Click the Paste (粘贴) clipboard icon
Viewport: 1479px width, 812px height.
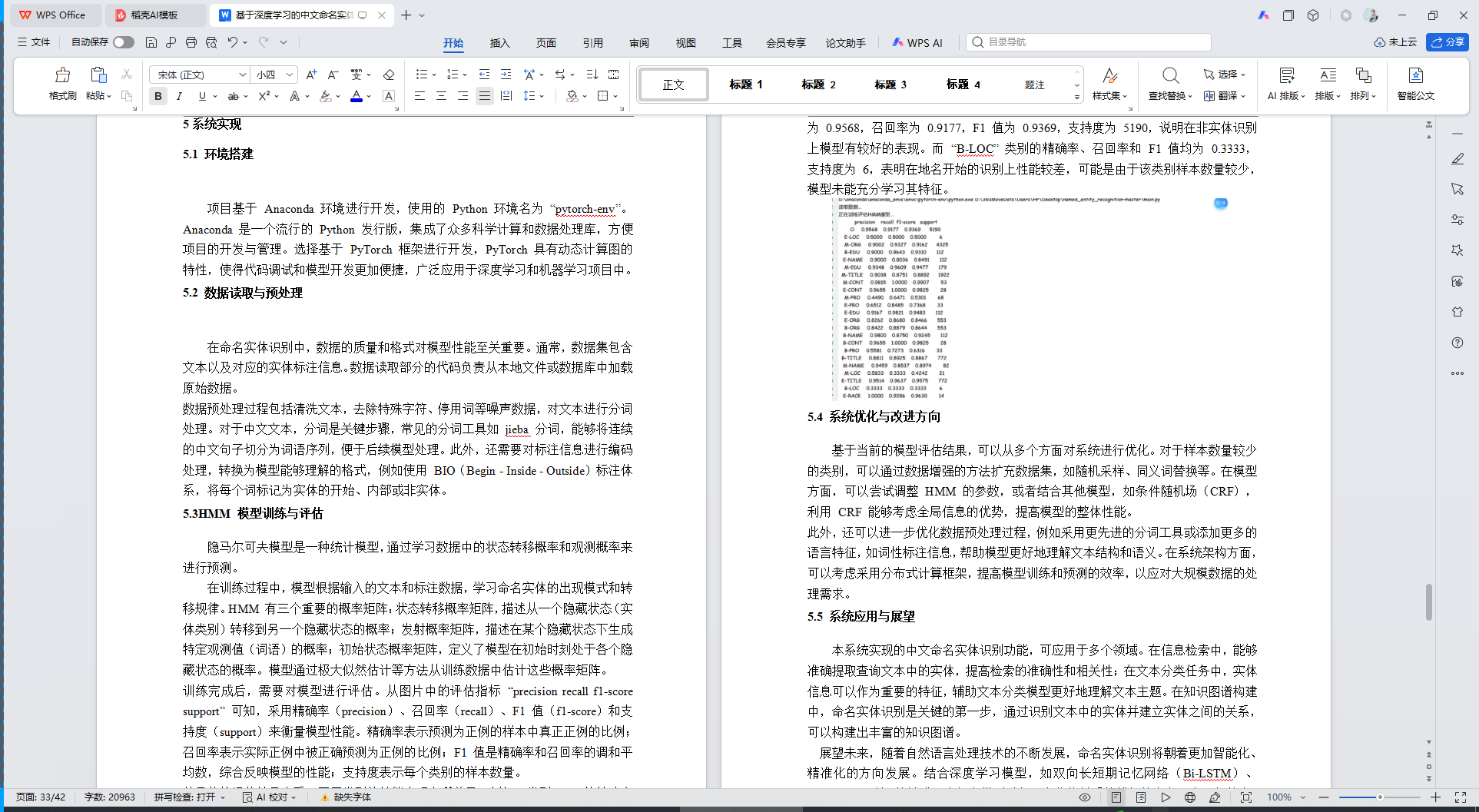pyautogui.click(x=98, y=75)
